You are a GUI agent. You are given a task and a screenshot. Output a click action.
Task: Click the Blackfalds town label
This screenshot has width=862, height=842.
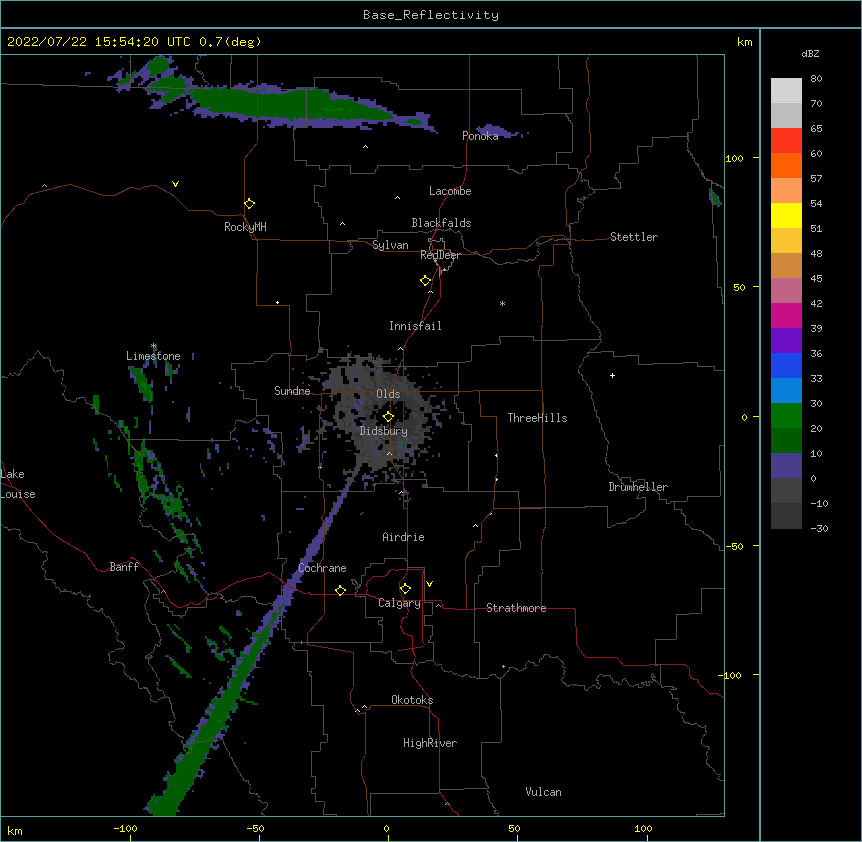point(441,223)
